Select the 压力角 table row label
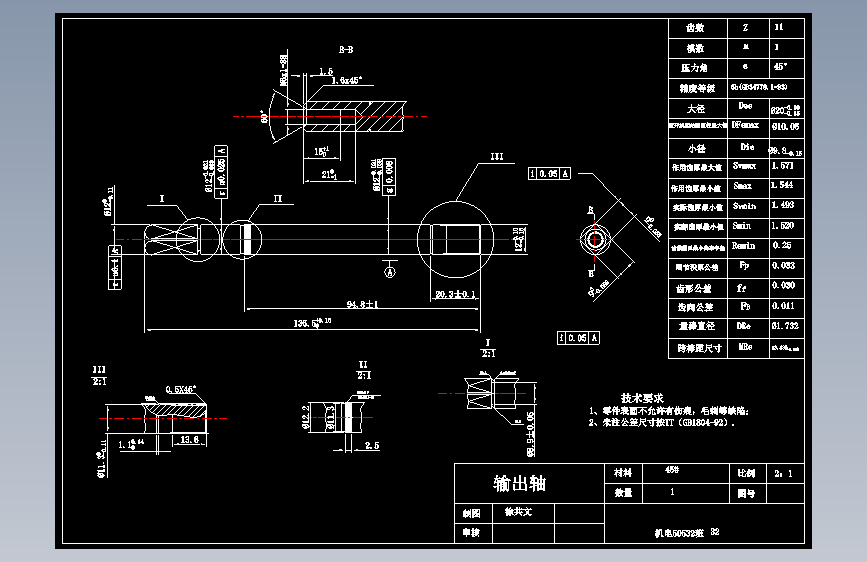 pos(694,68)
